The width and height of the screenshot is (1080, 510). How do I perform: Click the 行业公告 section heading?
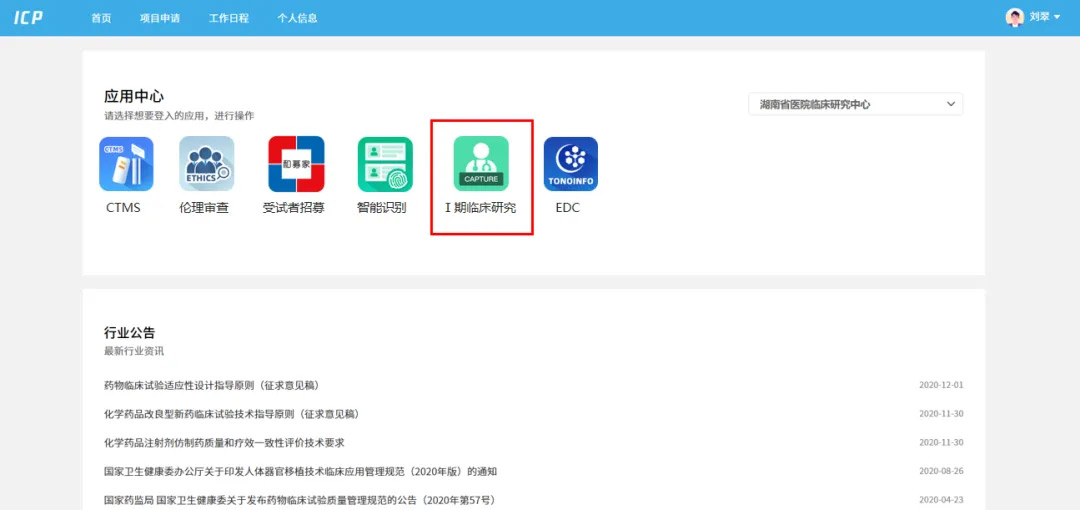[x=130, y=332]
